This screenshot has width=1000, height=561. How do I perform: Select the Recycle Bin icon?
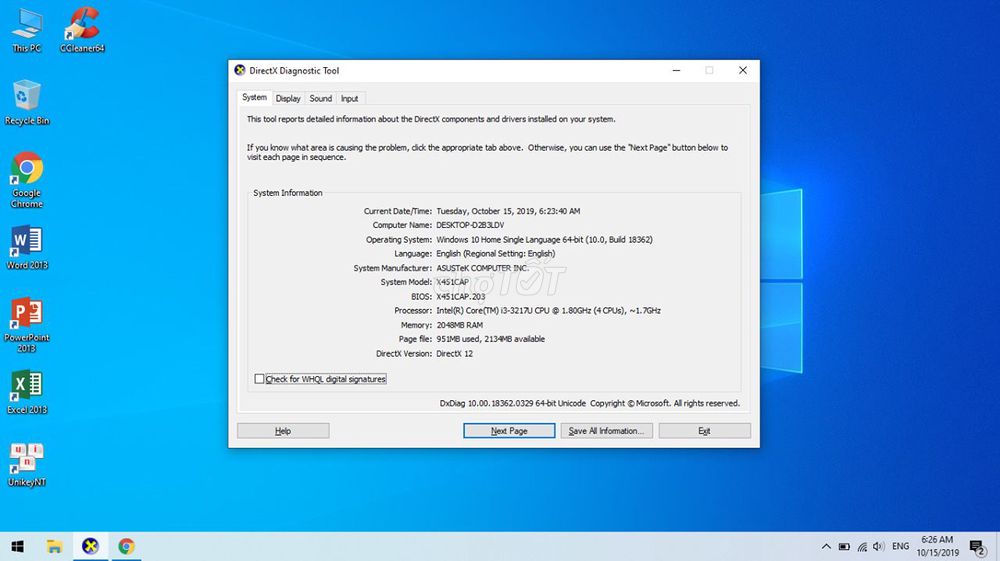coord(27,102)
